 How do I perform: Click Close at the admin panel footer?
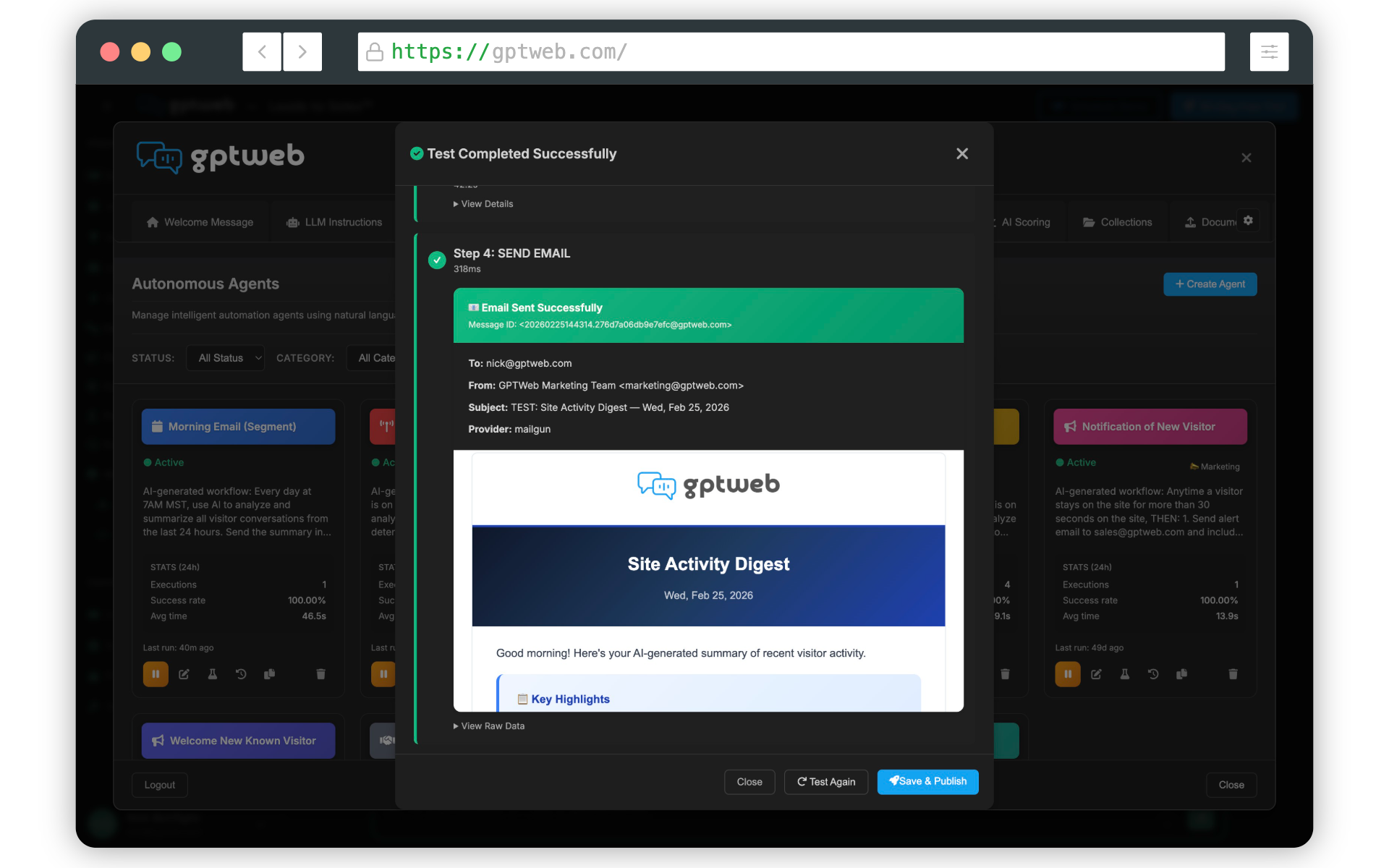pos(1231,785)
